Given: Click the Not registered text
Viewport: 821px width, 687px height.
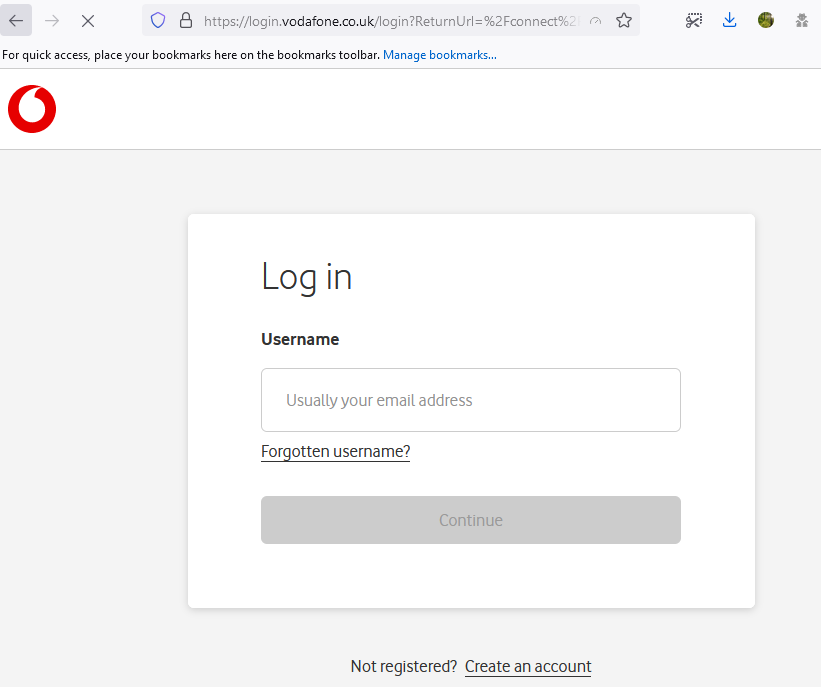Looking at the screenshot, I should 403,665.
